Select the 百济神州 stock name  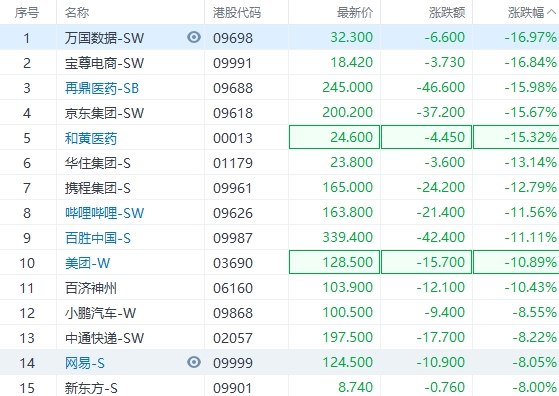pyautogui.click(x=91, y=288)
